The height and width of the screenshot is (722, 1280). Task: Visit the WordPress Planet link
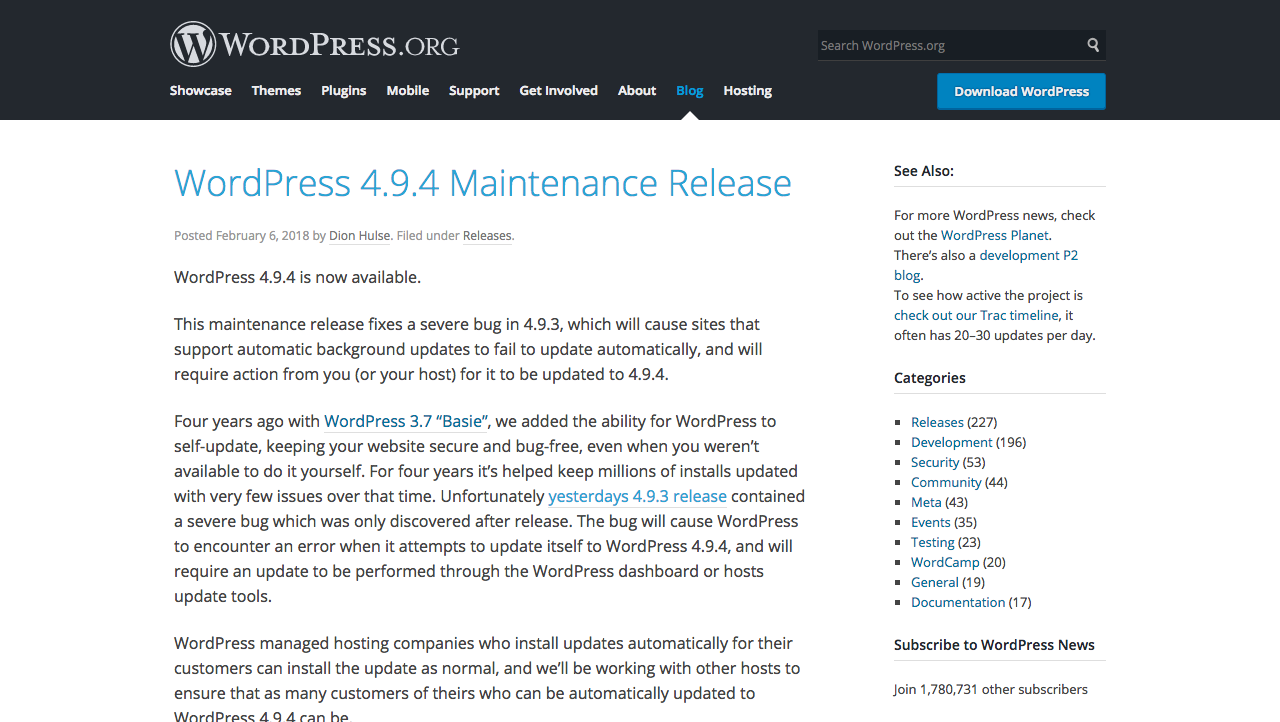pos(995,235)
